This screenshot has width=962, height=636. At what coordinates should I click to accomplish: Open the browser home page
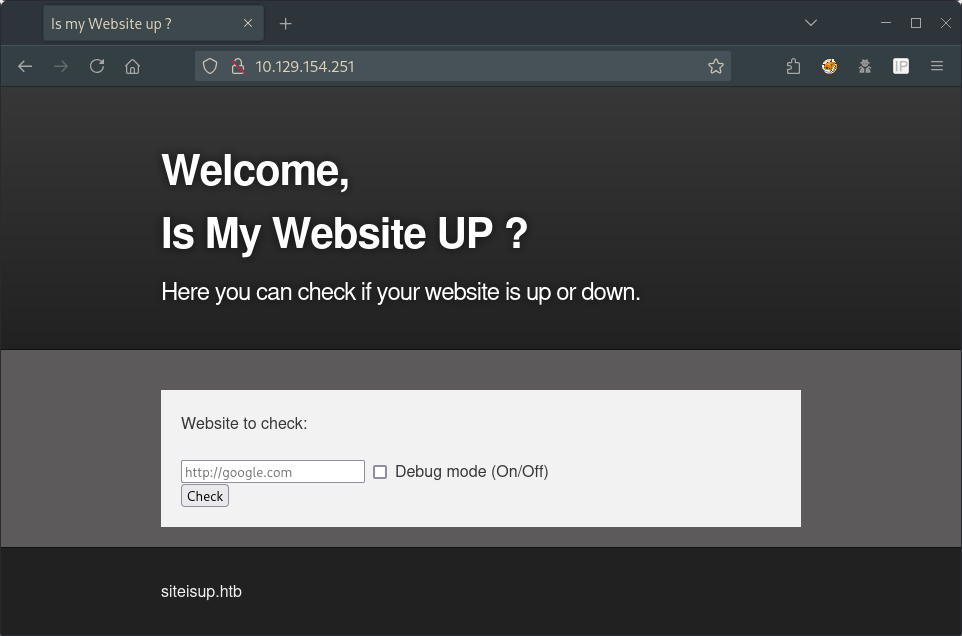(132, 66)
